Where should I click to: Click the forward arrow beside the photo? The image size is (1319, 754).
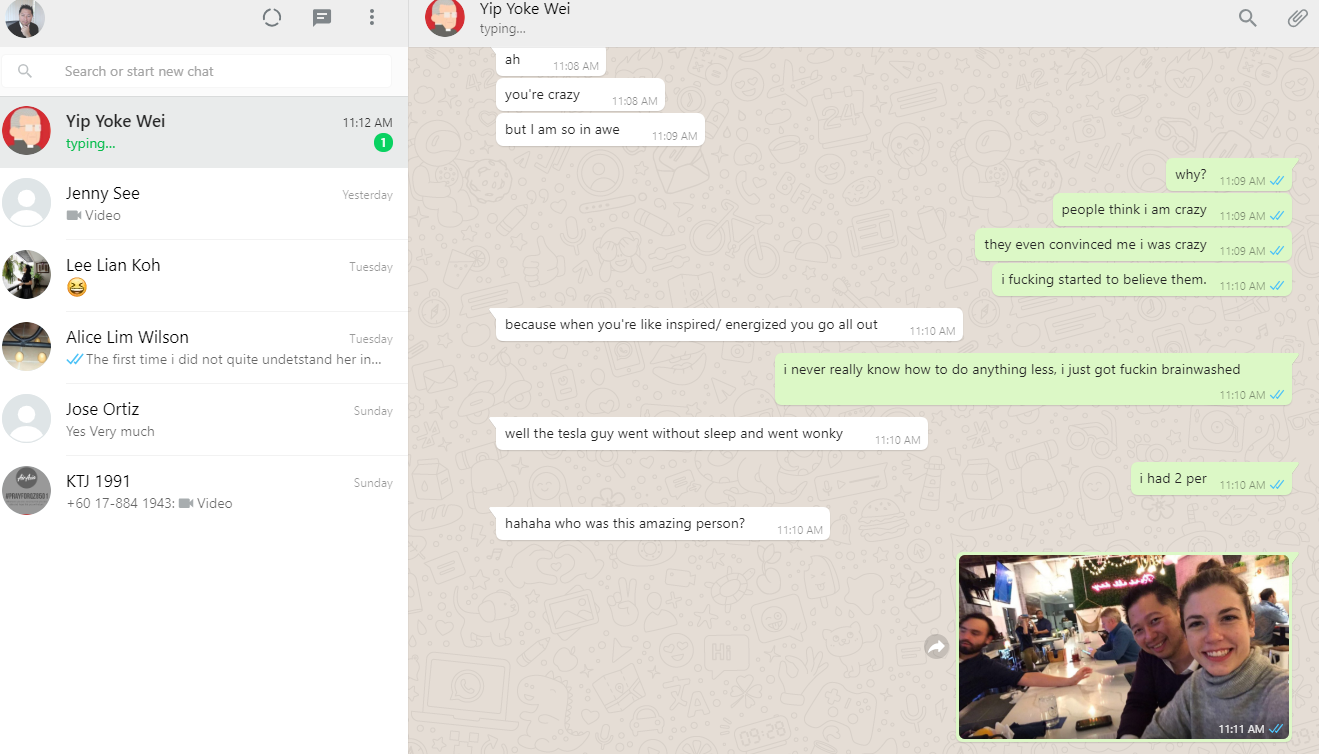click(x=936, y=647)
